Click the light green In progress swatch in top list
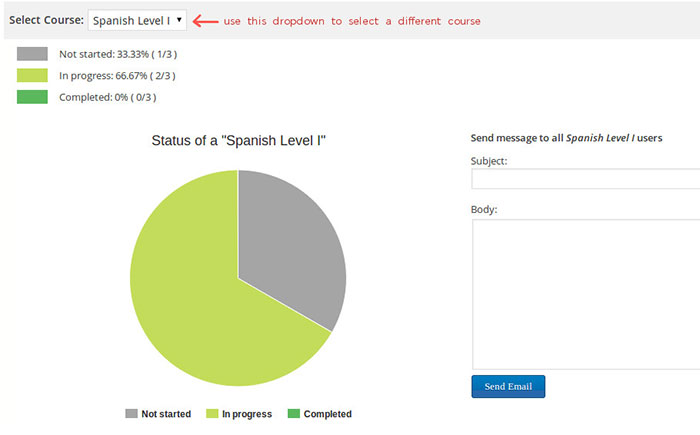Image resolution: width=700 pixels, height=435 pixels. 32,75
